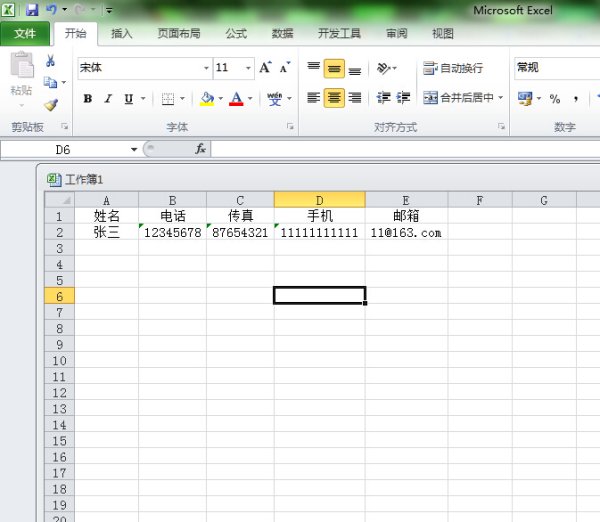The width and height of the screenshot is (600, 522).
Task: Switch to the 审阅 ribbon tab
Action: [x=396, y=34]
